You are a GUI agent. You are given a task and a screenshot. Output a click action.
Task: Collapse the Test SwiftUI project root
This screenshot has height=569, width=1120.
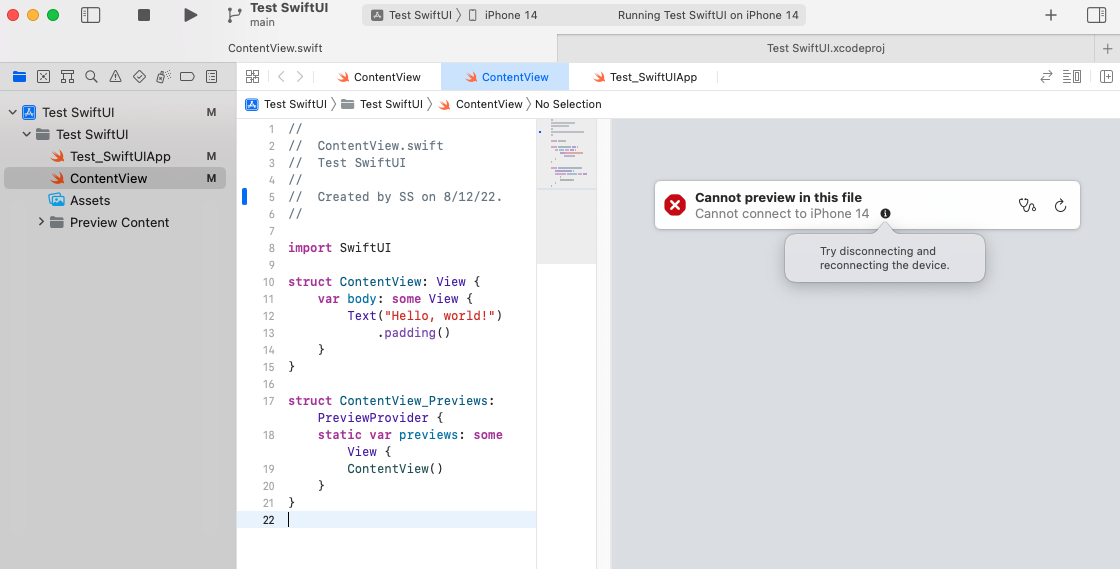[x=12, y=112]
